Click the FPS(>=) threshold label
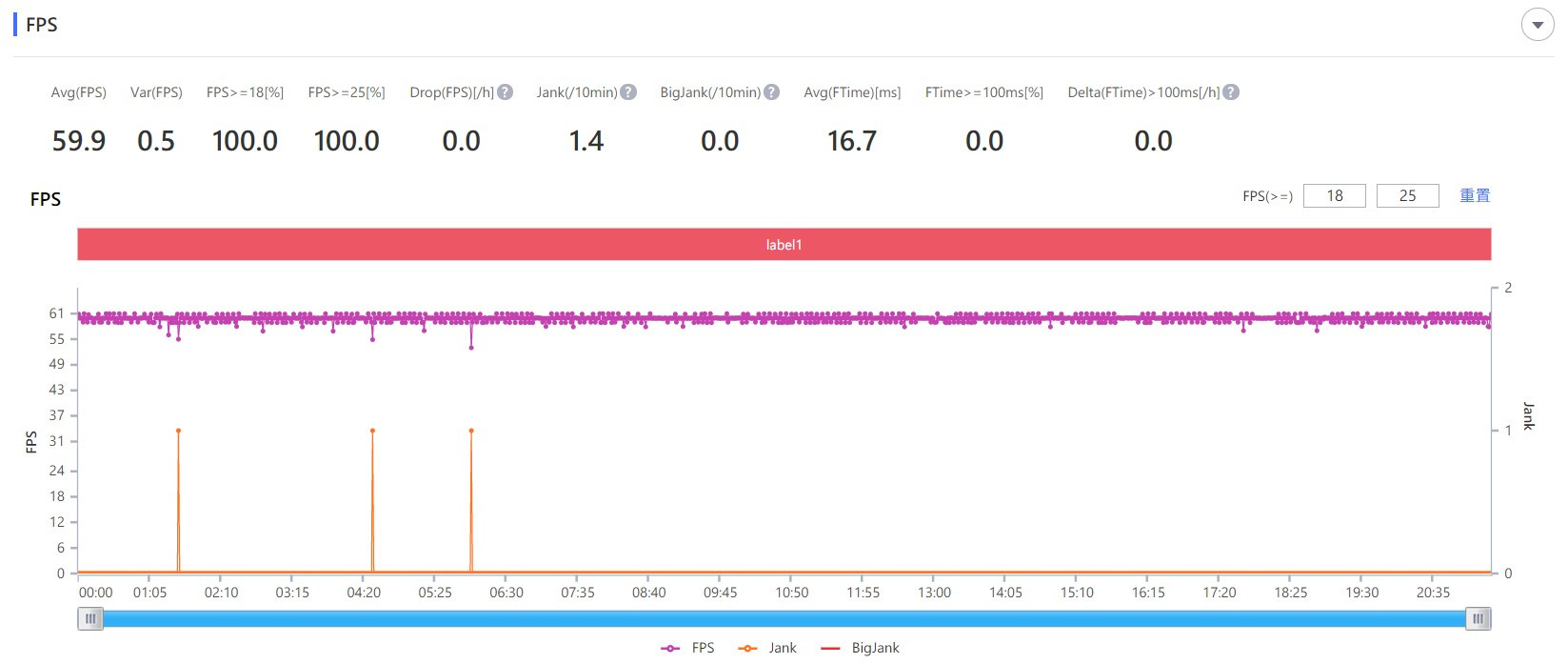This screenshot has width=1568, height=664. click(x=1268, y=196)
